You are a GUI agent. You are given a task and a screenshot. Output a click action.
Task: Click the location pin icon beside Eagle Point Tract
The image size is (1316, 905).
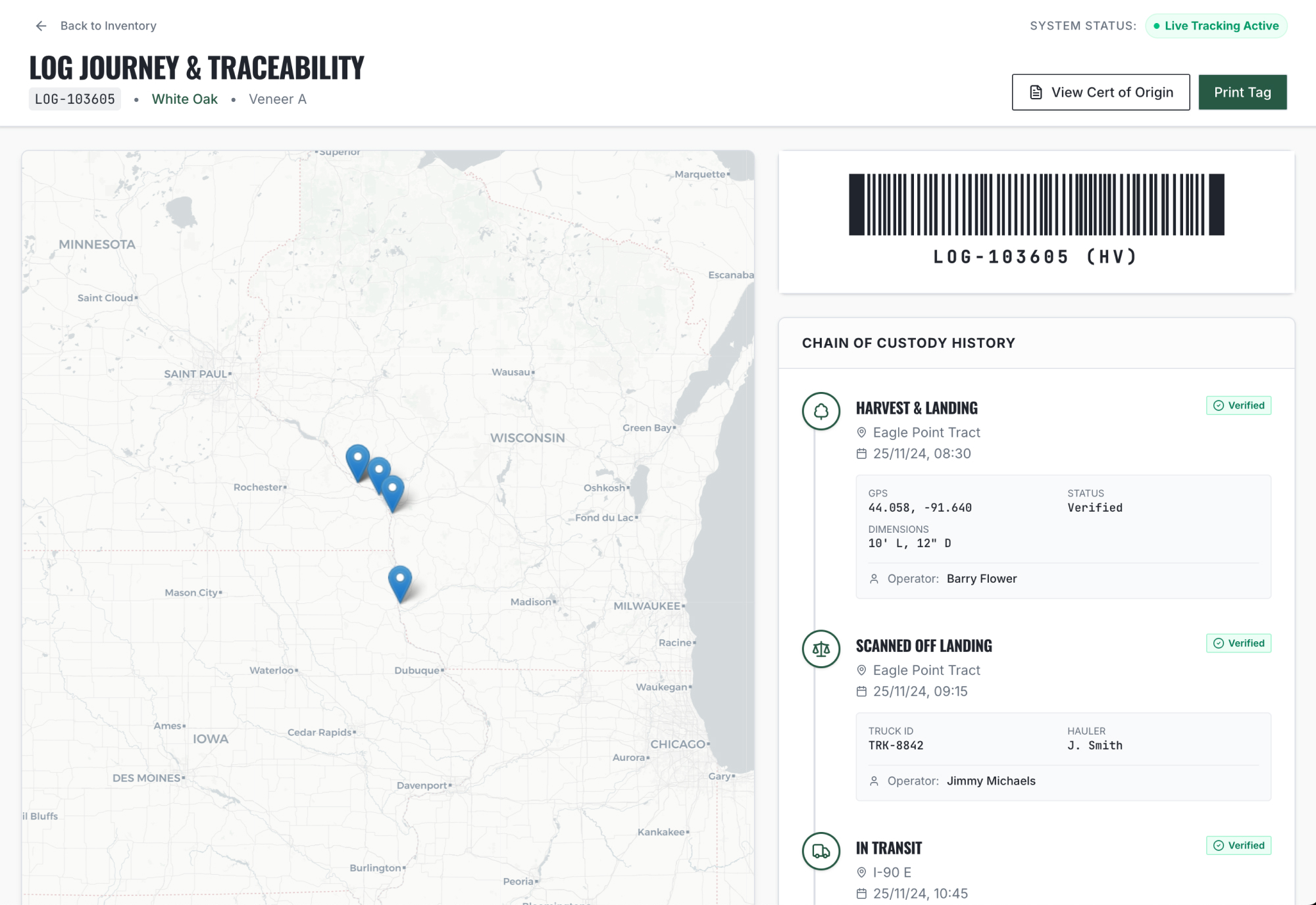(861, 432)
